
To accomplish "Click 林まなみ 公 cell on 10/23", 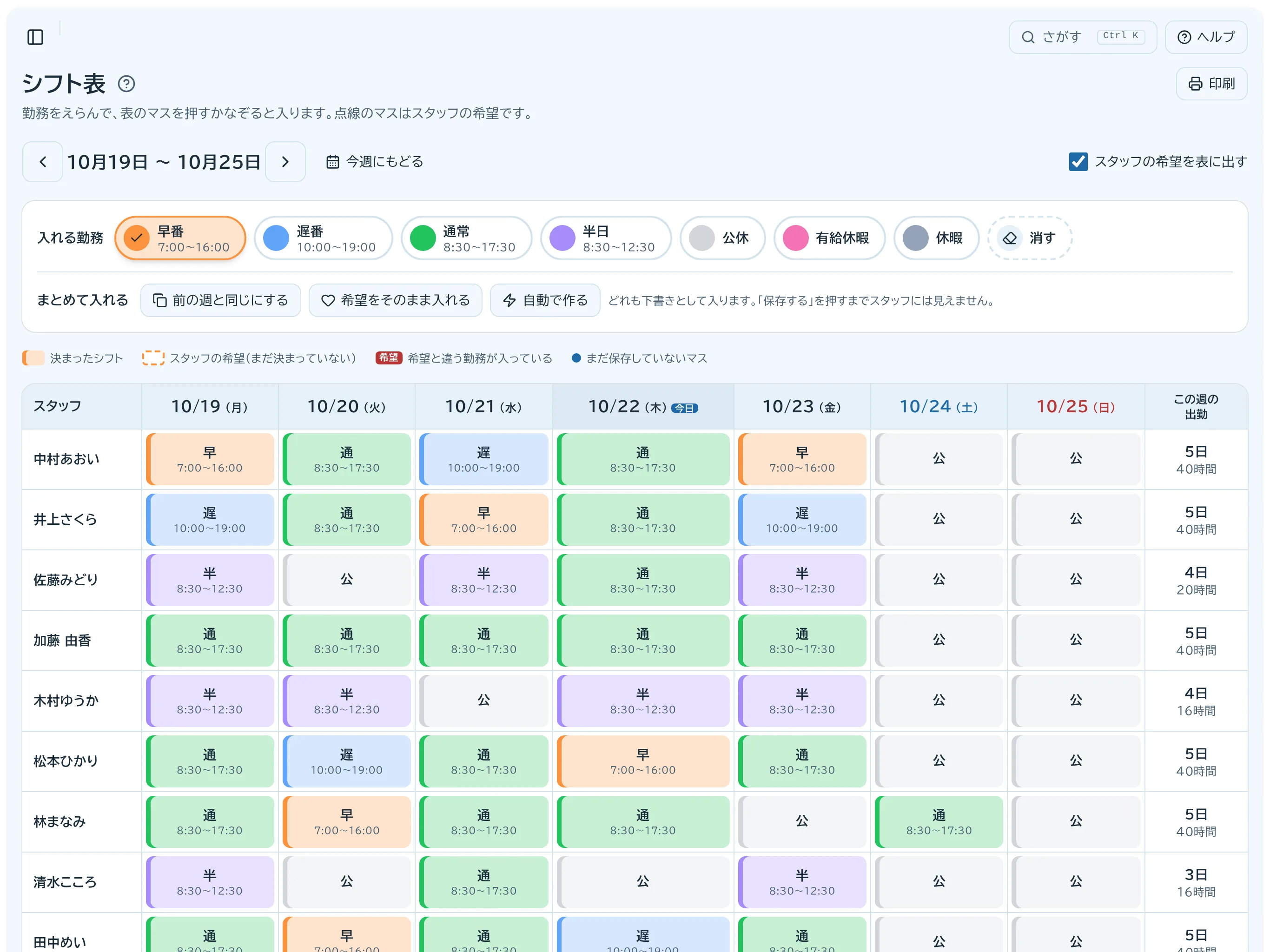I will [802, 822].
